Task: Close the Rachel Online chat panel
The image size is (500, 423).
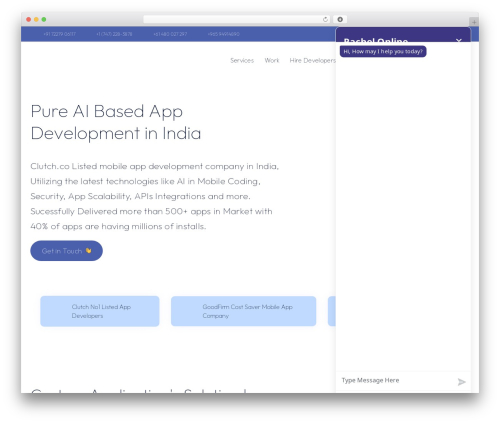Action: pyautogui.click(x=459, y=41)
